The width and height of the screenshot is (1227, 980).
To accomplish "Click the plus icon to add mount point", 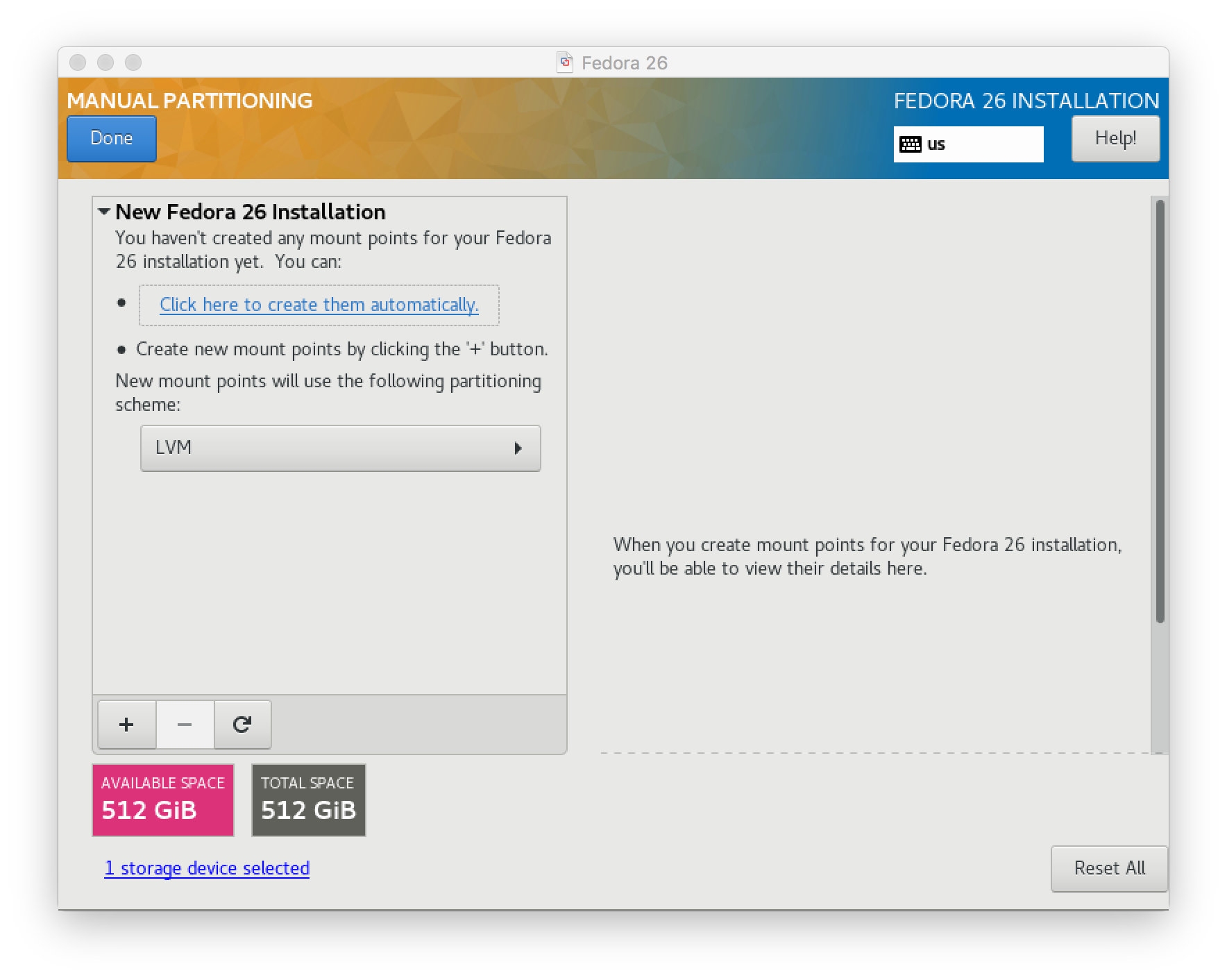I will point(126,725).
